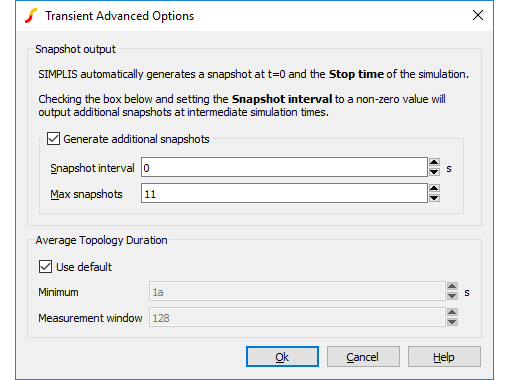Increase Snapshot interval with up arrow

click(x=434, y=162)
